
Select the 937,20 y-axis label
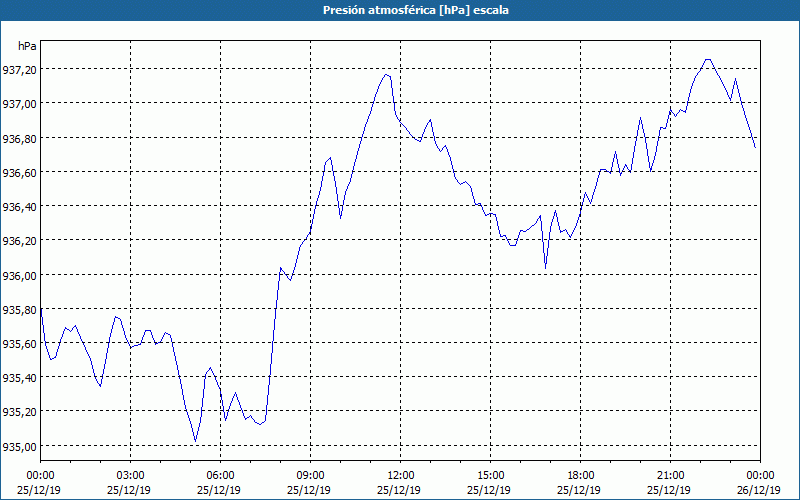[19, 70]
